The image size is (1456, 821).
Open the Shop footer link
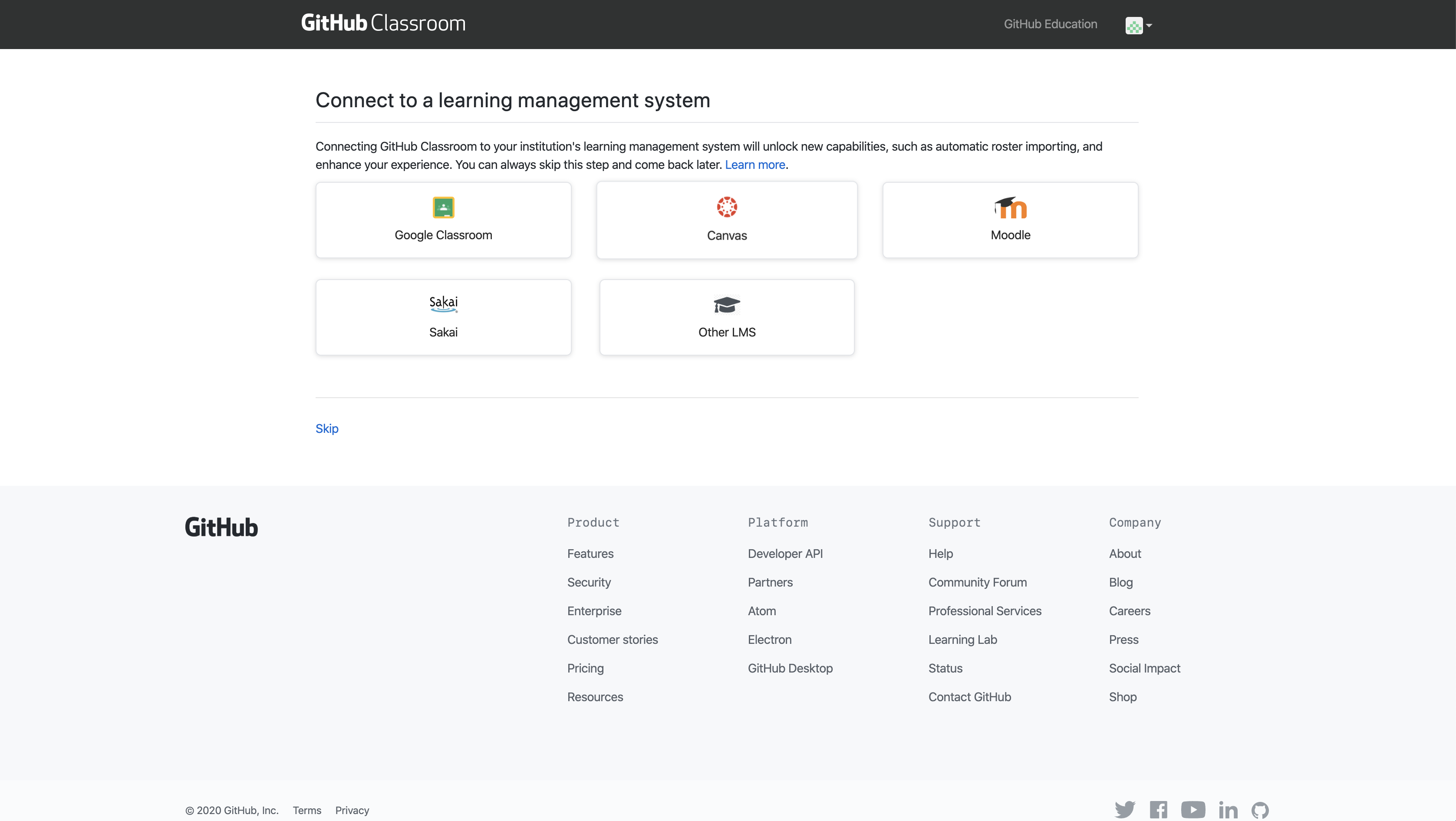[1123, 696]
